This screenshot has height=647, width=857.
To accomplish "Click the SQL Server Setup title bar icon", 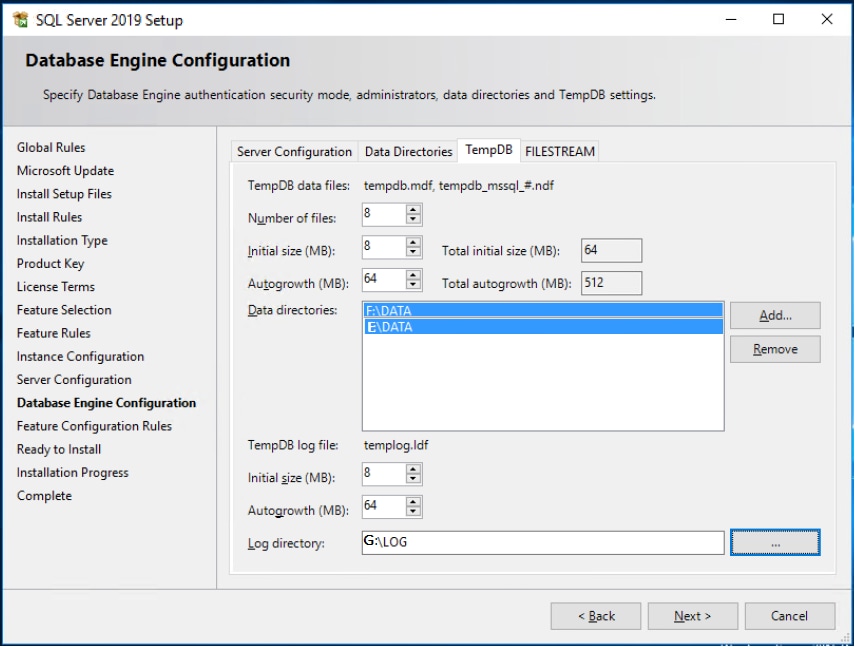I will 20,20.
